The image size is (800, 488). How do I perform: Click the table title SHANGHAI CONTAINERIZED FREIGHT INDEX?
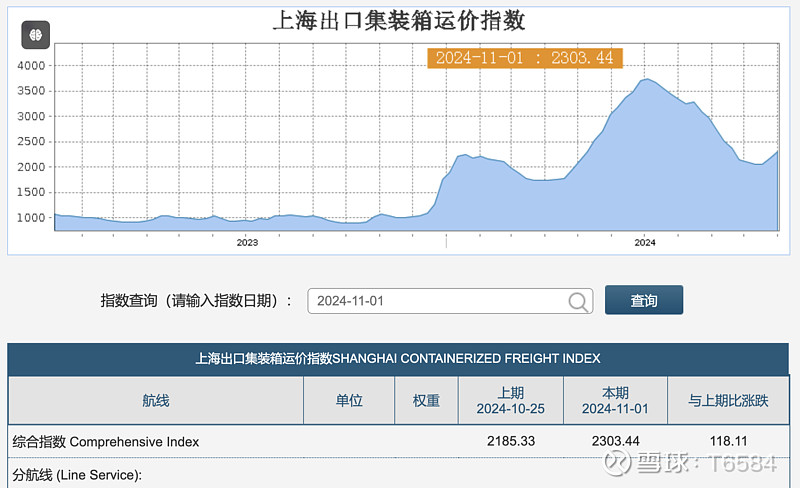point(398,358)
